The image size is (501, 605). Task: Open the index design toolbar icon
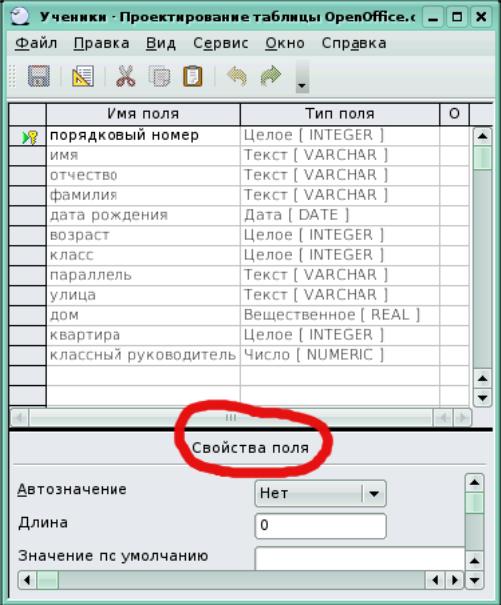tap(83, 76)
